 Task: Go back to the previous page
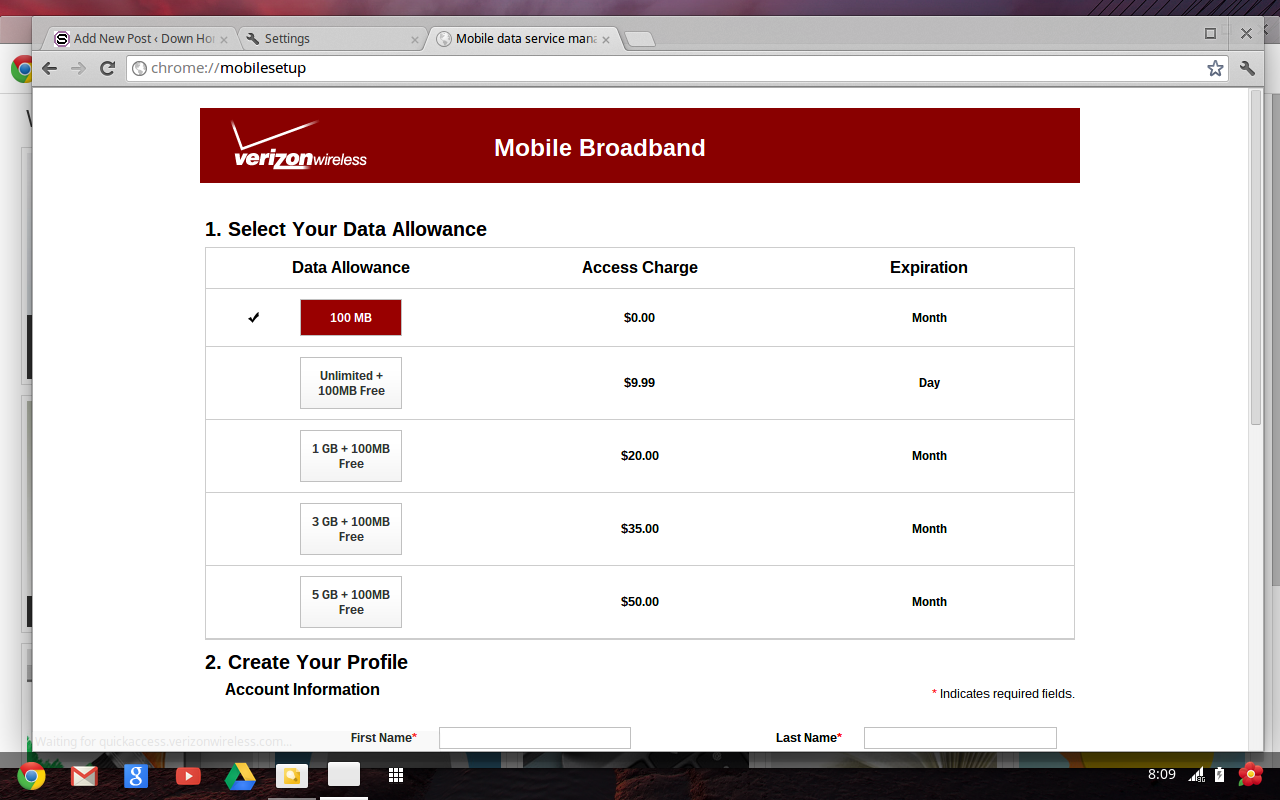pyautogui.click(x=49, y=68)
